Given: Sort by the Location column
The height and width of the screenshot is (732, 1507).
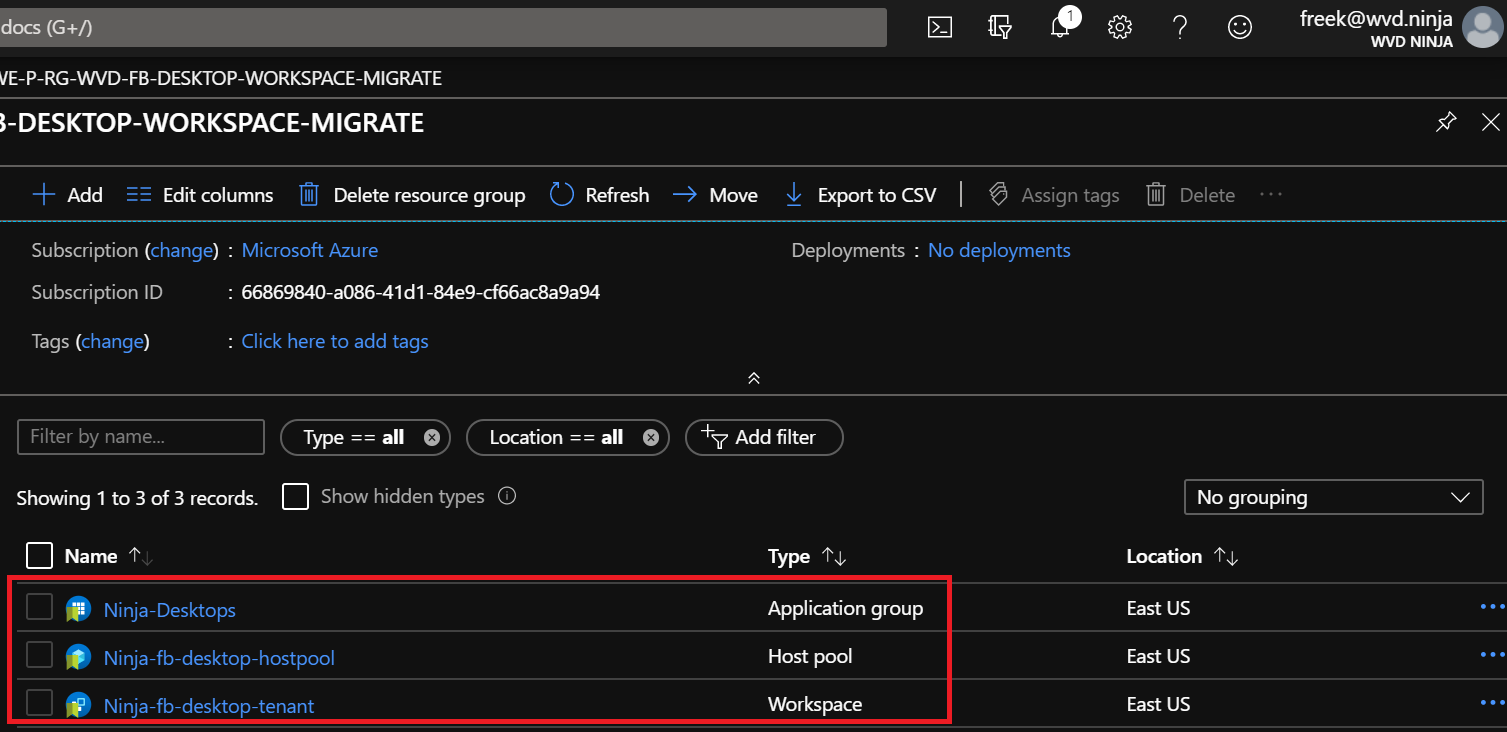Looking at the screenshot, I should 1182,556.
